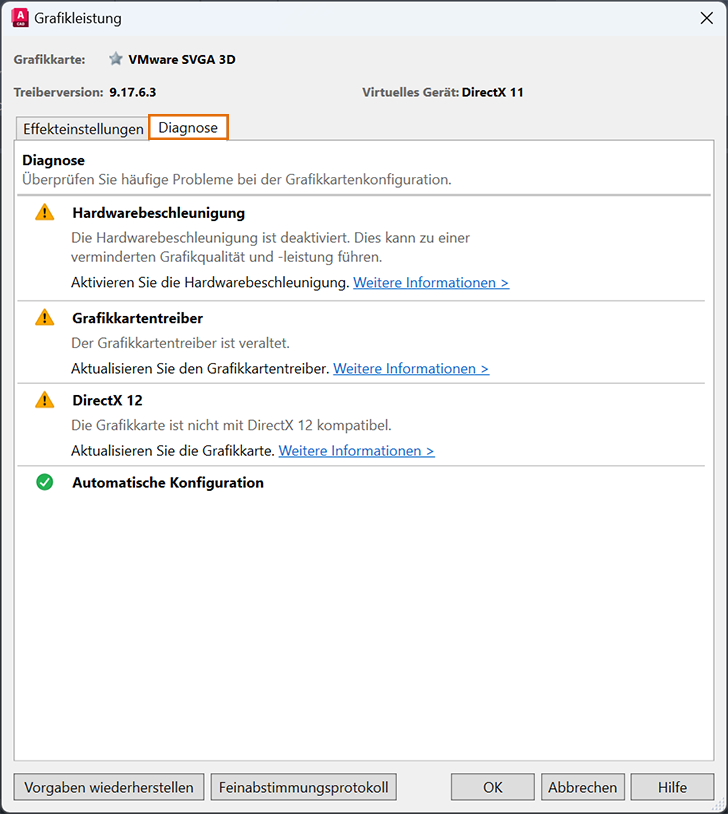Click the DirectX 11 virtual device value
The height and width of the screenshot is (814, 728).
coord(493,92)
